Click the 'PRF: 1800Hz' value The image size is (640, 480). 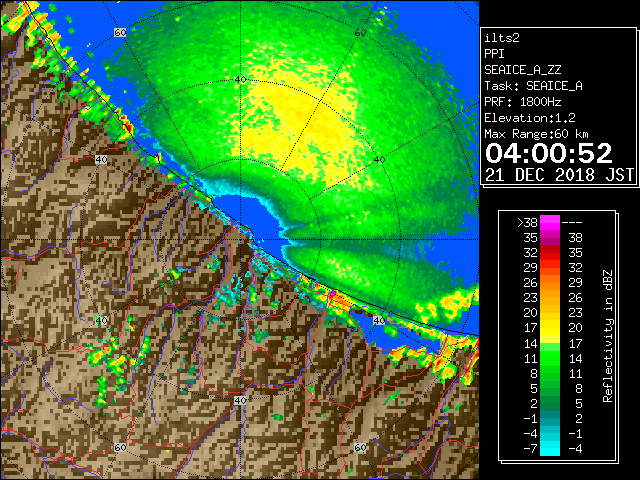(x=523, y=102)
